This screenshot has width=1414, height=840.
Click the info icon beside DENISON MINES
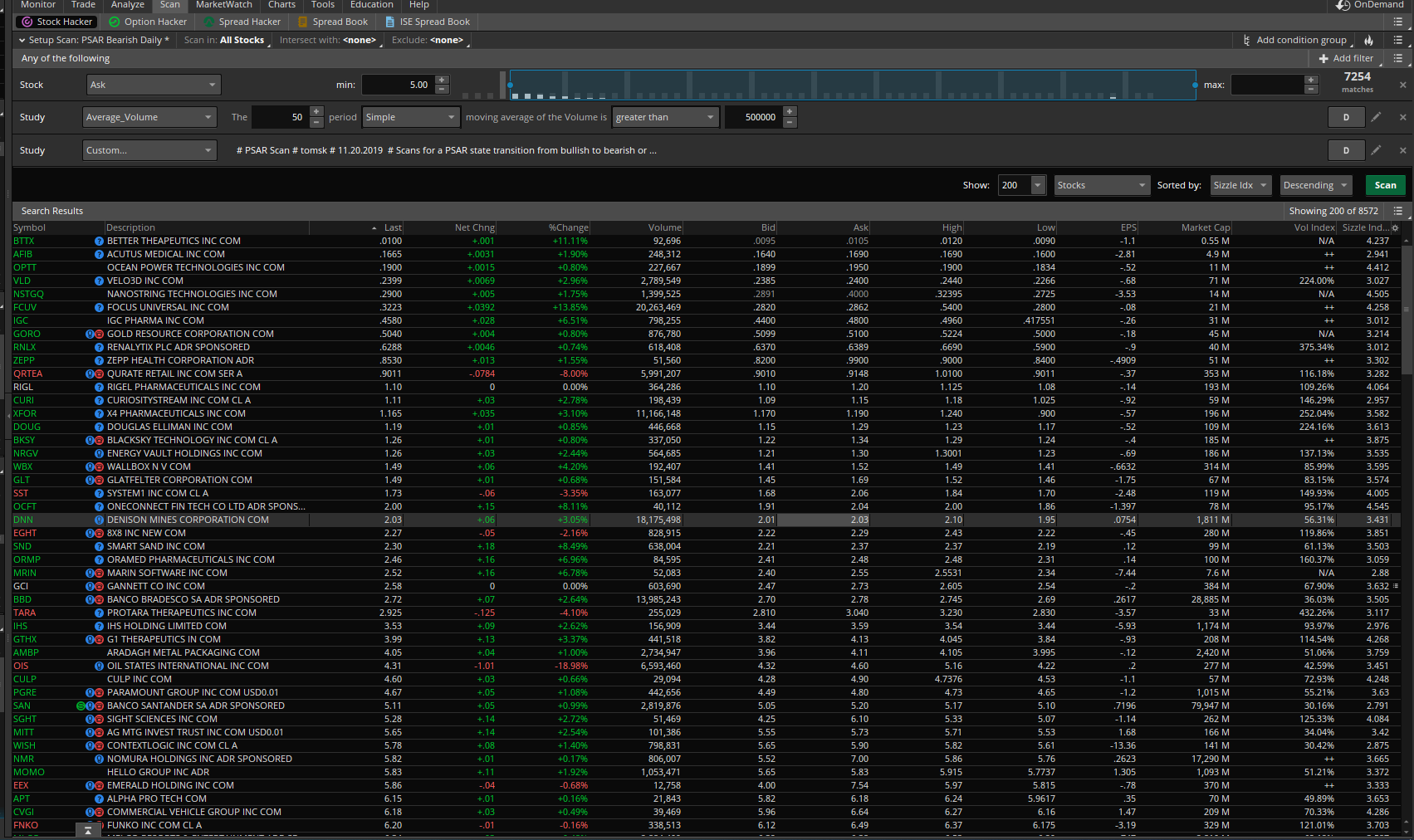pyautogui.click(x=100, y=520)
